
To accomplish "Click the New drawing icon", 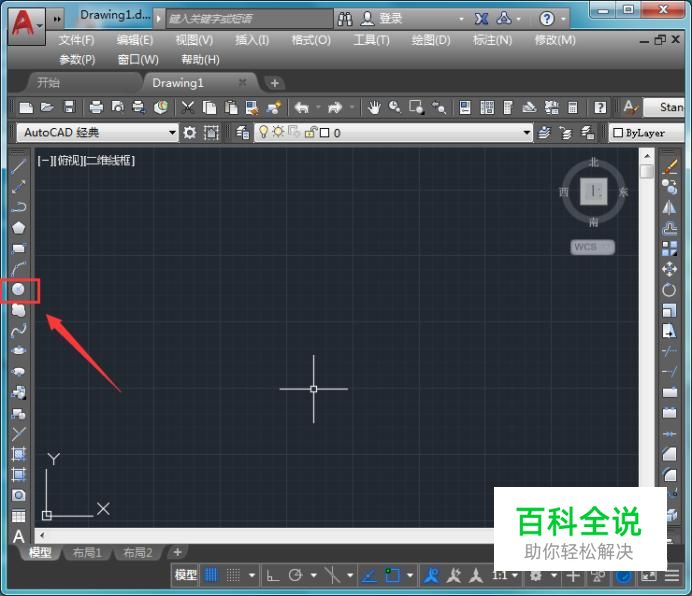I will click(26, 107).
